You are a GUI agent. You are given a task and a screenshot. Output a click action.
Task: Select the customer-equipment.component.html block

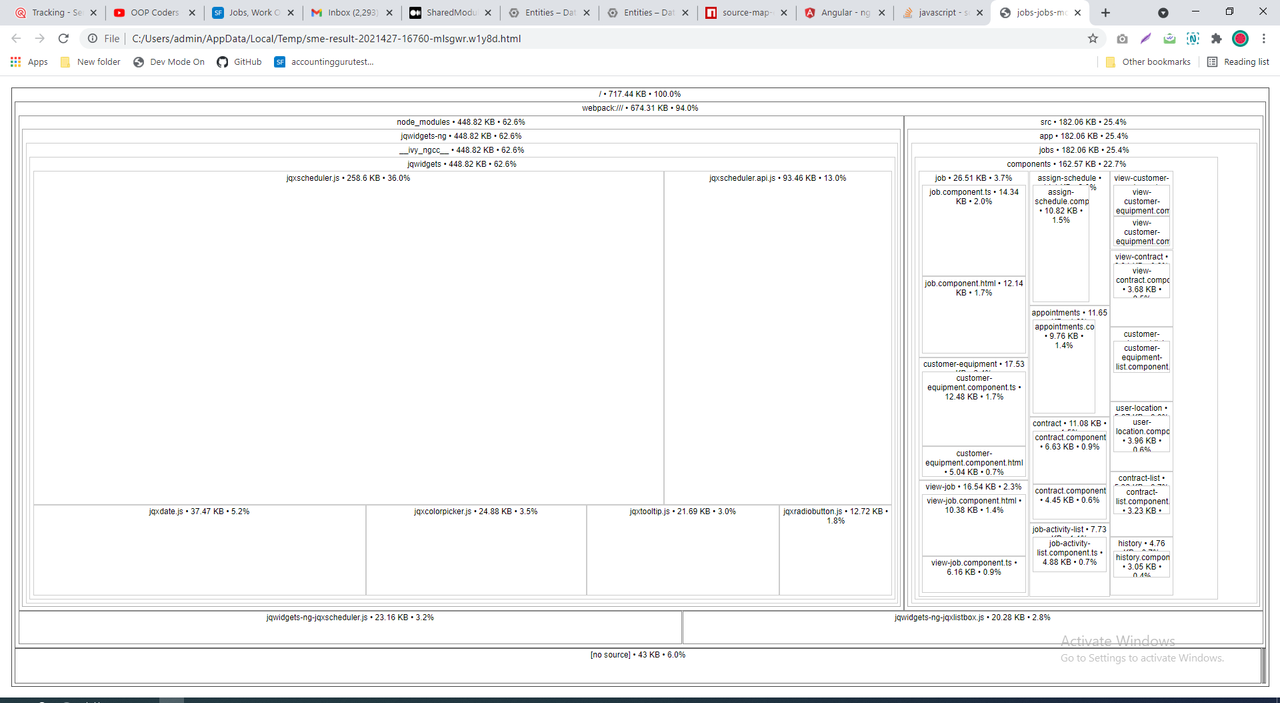click(x=974, y=463)
